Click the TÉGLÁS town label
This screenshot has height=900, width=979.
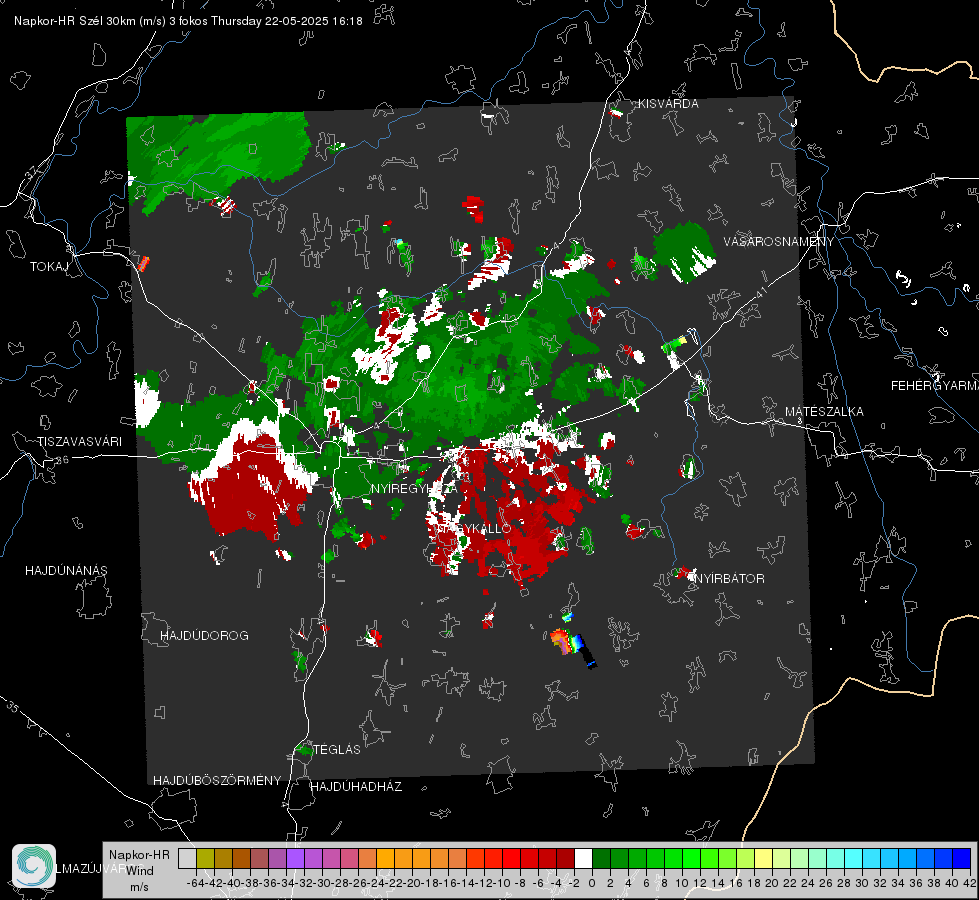click(x=337, y=749)
